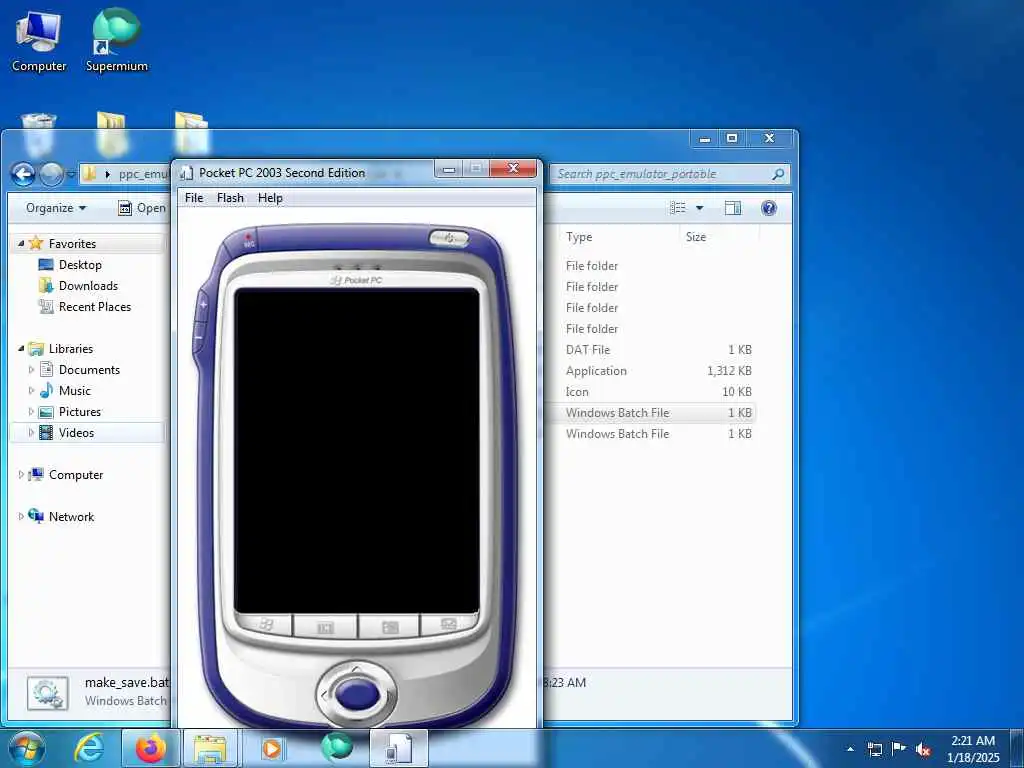Open Action Center flag icon
The width and height of the screenshot is (1024, 768).
pos(899,748)
